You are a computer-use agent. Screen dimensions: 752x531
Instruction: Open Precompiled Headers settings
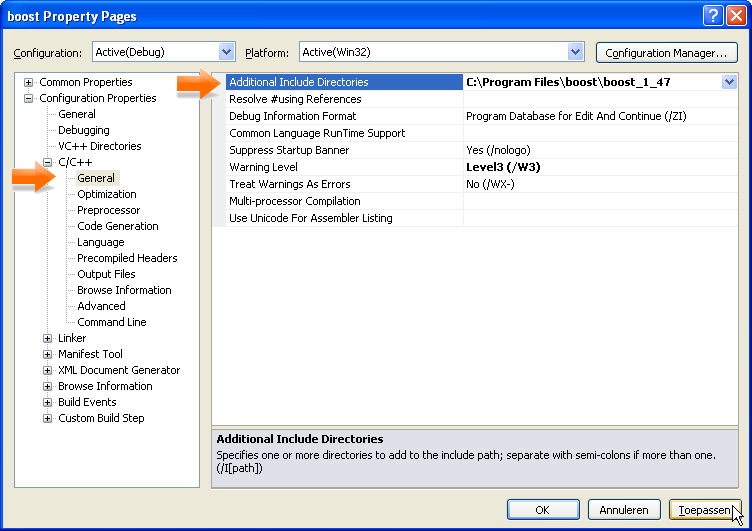point(127,258)
